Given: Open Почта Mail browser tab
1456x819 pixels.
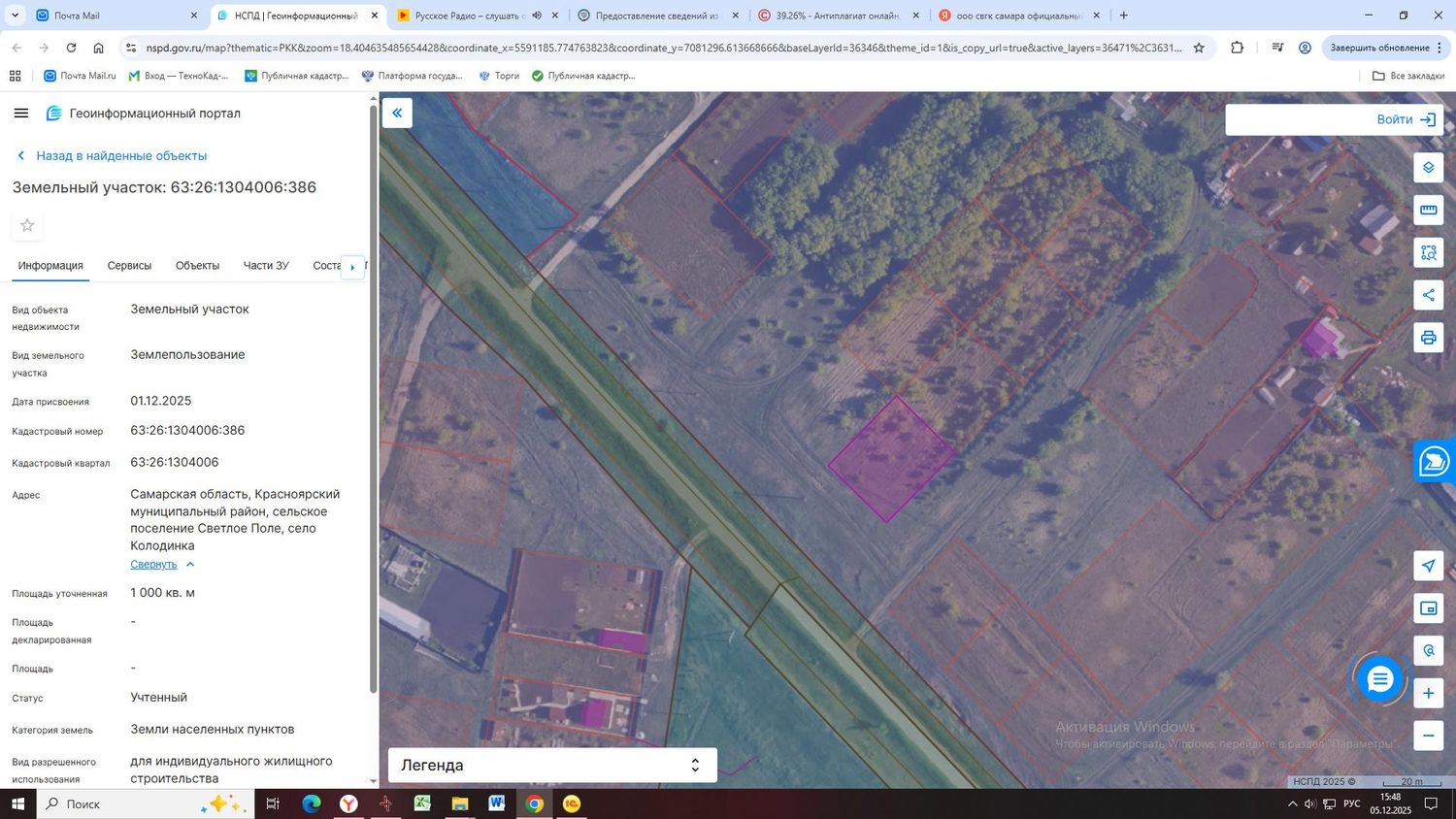Looking at the screenshot, I should pyautogui.click(x=116, y=16).
